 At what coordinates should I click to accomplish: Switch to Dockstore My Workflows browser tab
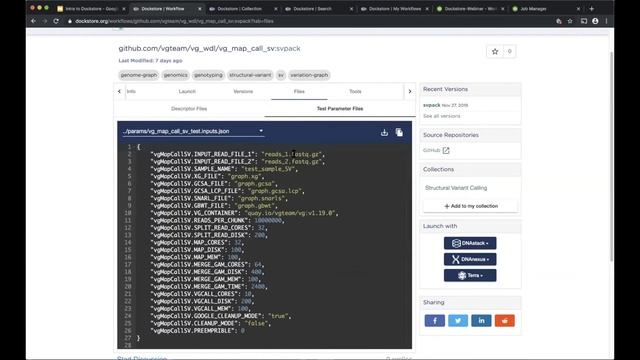(x=394, y=9)
